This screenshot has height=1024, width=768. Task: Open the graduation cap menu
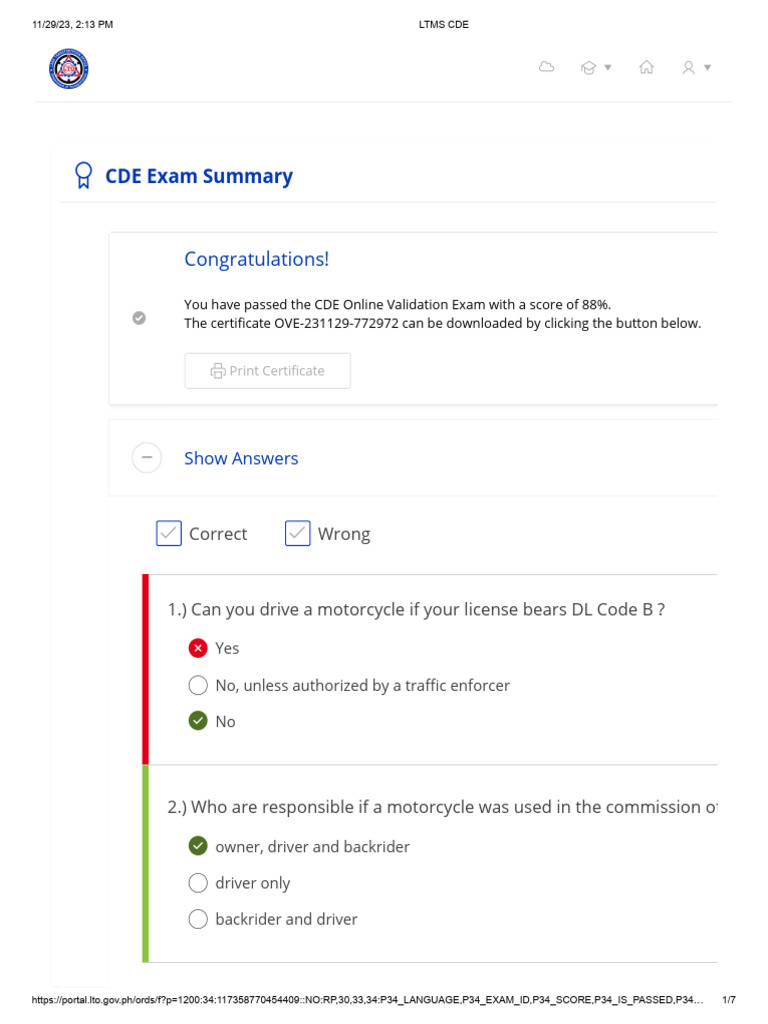595,68
